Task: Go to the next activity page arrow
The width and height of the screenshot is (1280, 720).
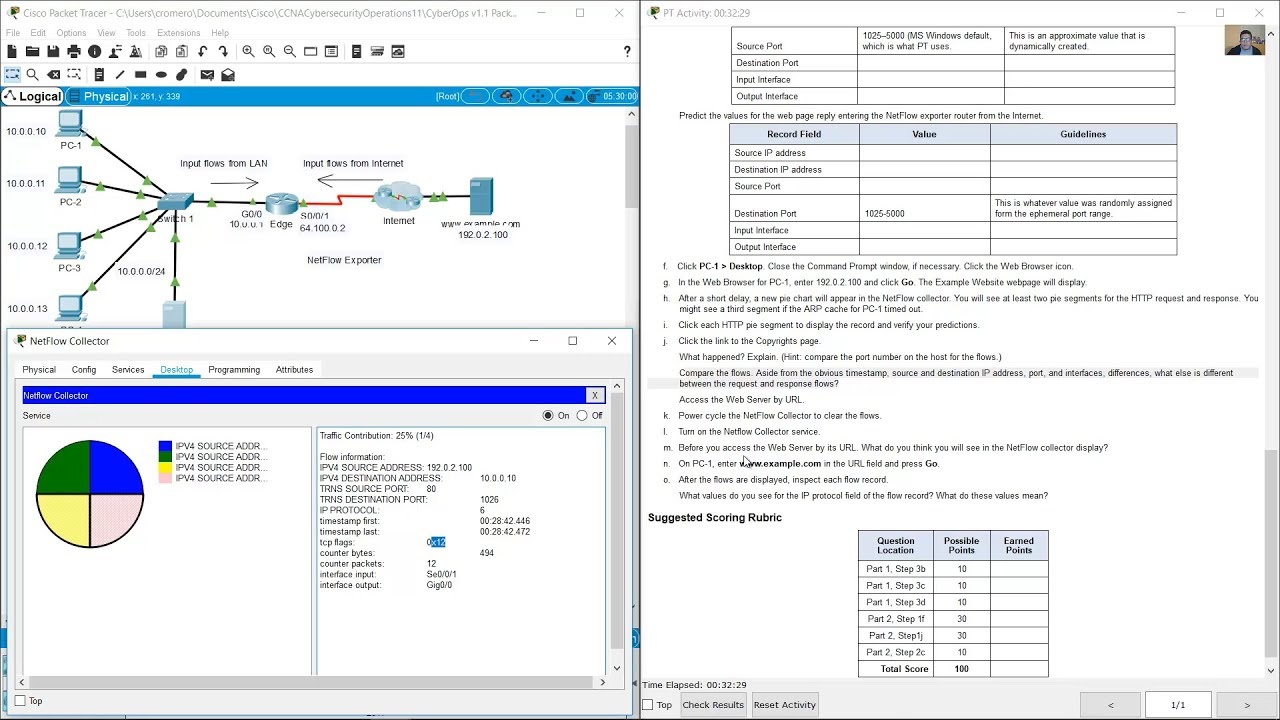Action: (x=1247, y=705)
